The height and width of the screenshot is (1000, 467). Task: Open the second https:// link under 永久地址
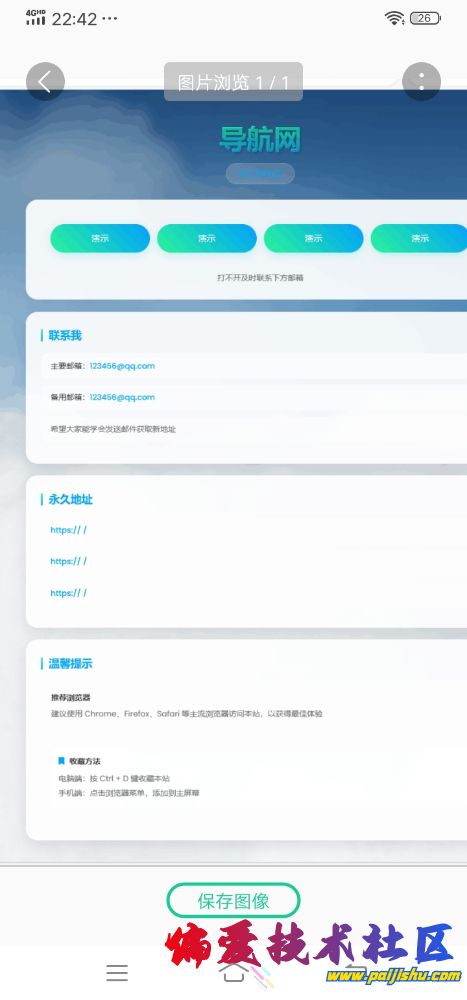tap(68, 561)
